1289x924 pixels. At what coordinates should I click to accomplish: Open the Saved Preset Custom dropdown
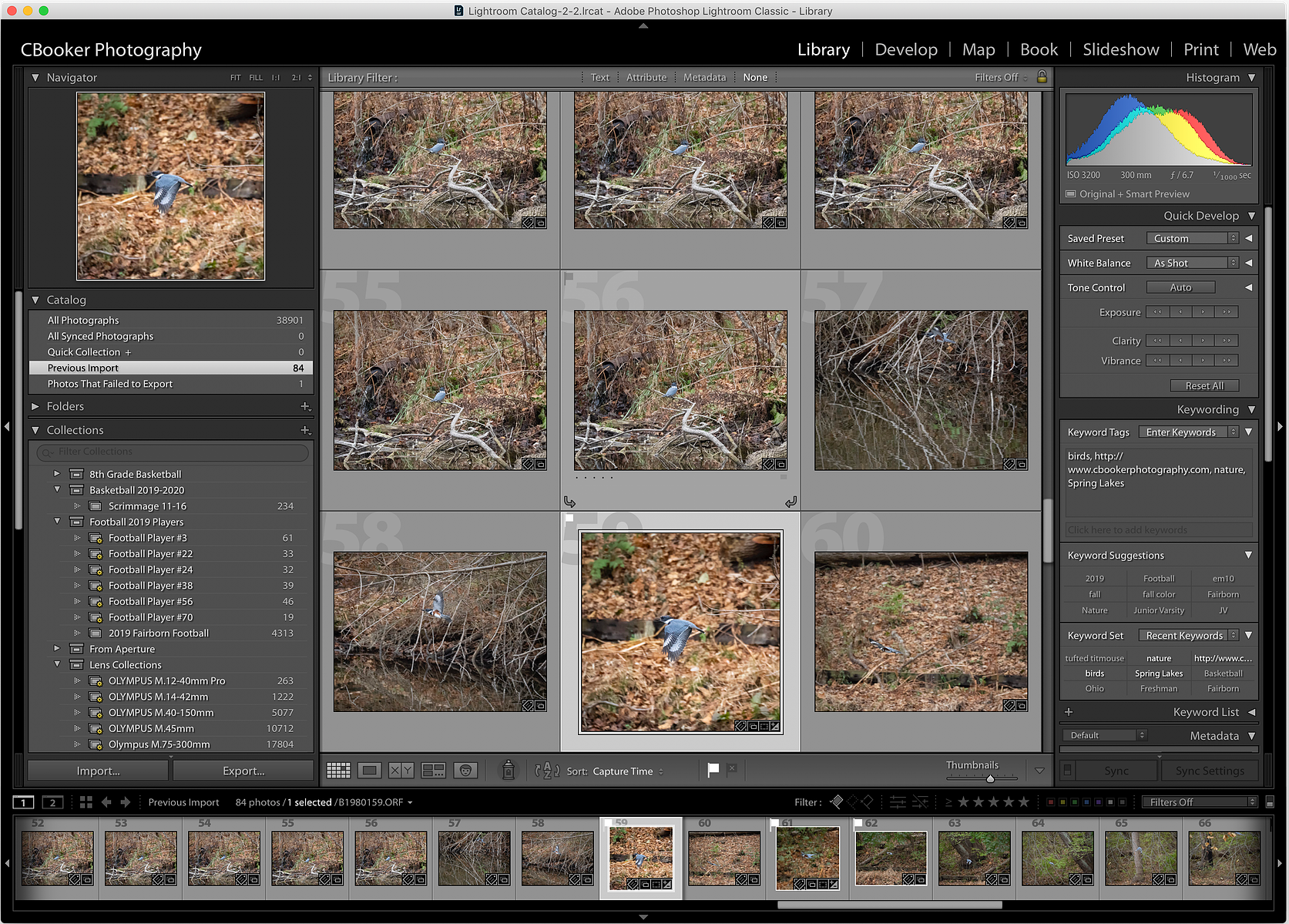(x=1192, y=238)
